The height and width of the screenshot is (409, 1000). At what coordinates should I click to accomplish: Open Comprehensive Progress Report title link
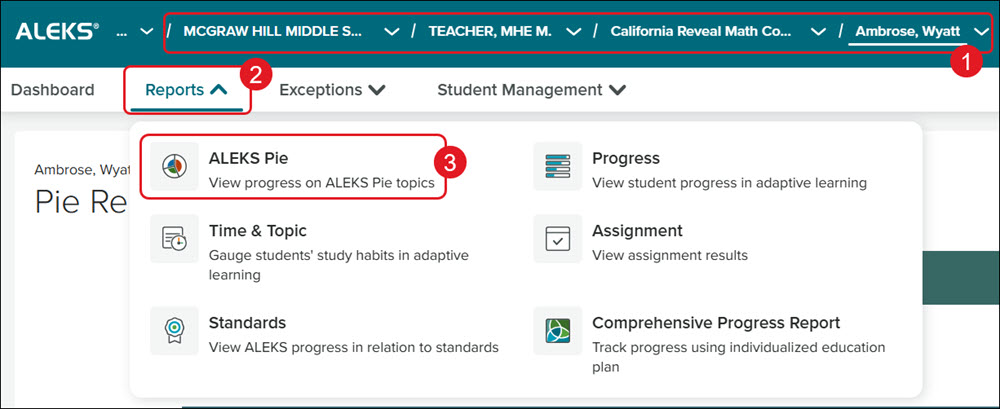click(716, 322)
